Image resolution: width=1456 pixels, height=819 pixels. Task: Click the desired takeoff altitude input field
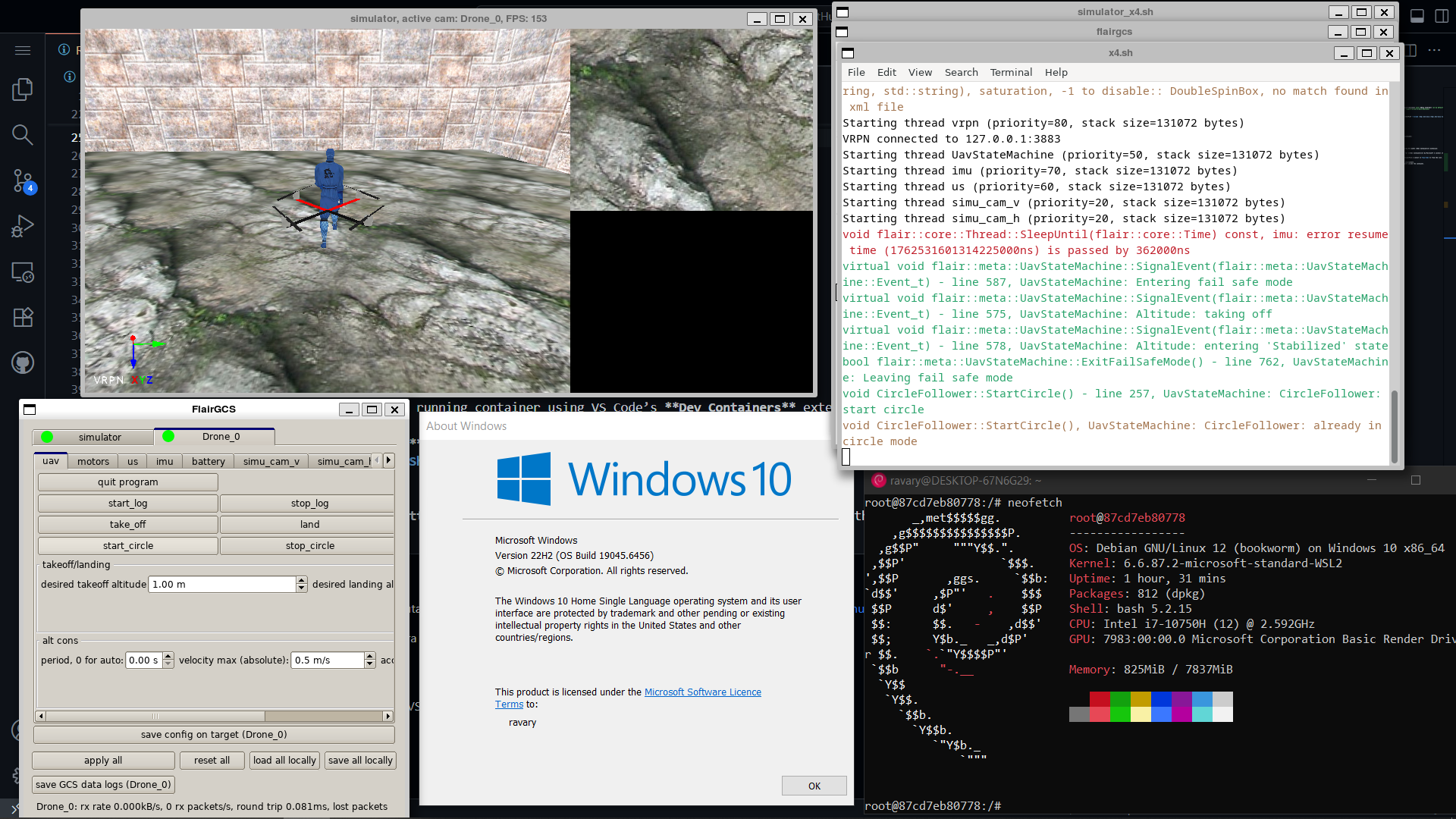coord(221,585)
